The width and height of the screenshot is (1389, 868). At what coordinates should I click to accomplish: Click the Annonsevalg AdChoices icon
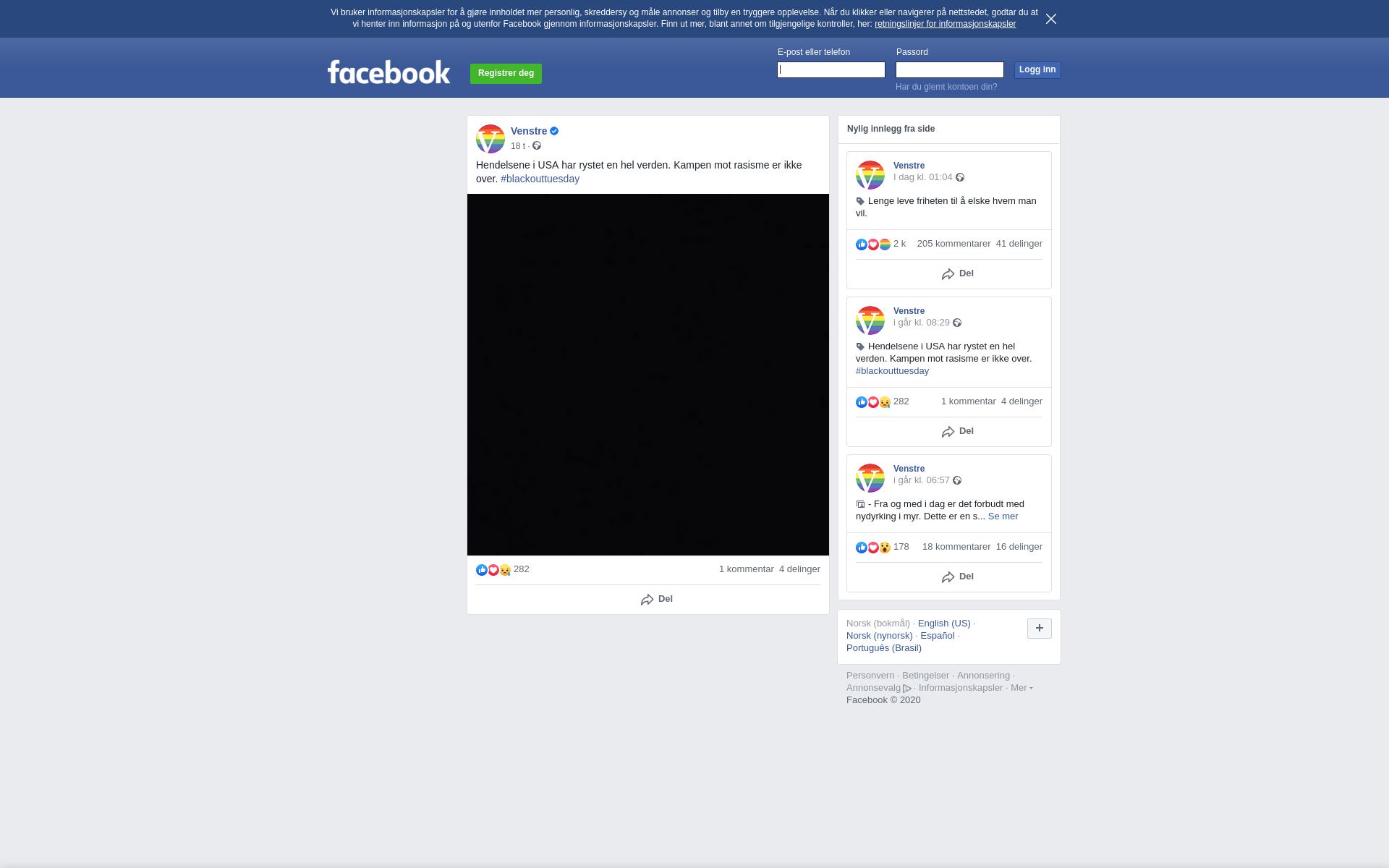click(907, 689)
